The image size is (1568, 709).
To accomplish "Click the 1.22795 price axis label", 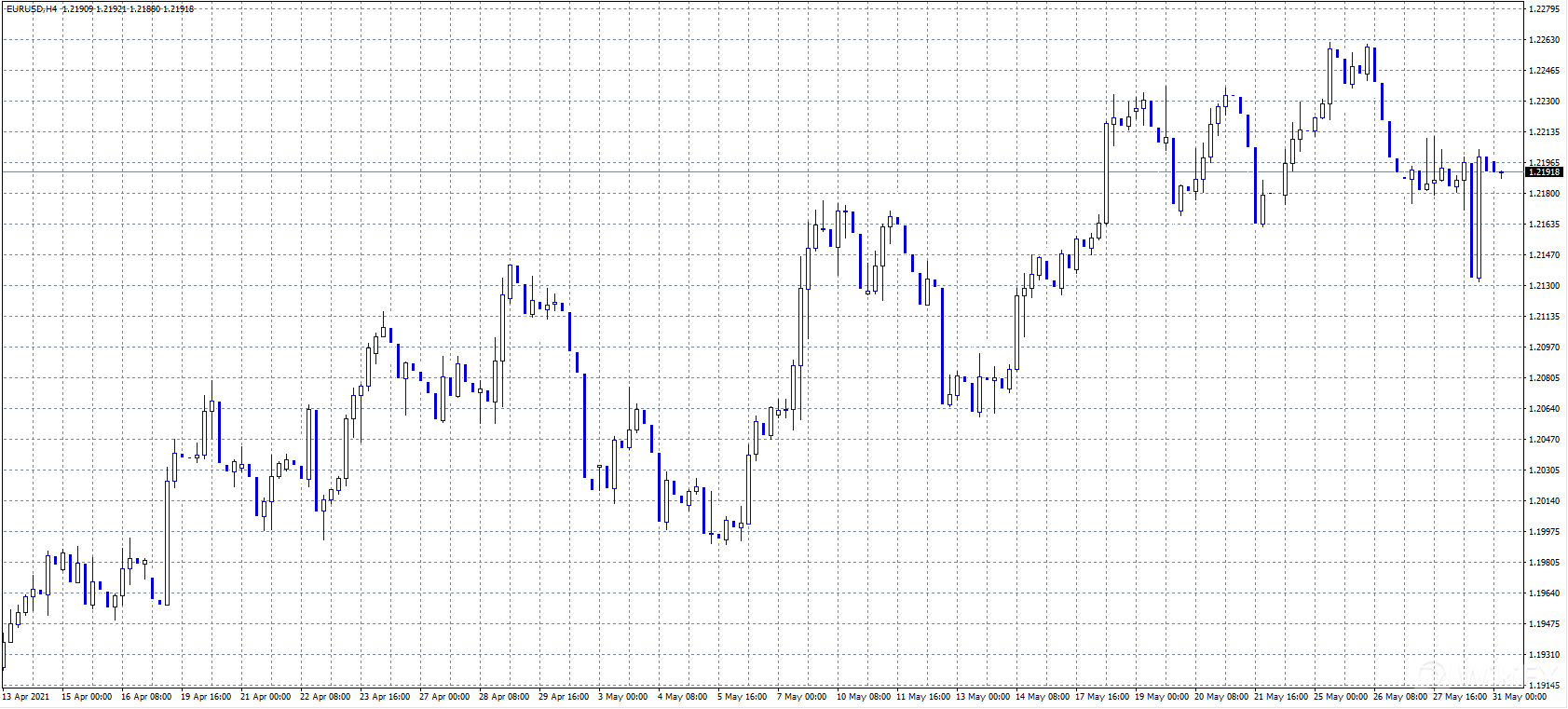I will coord(1544,9).
